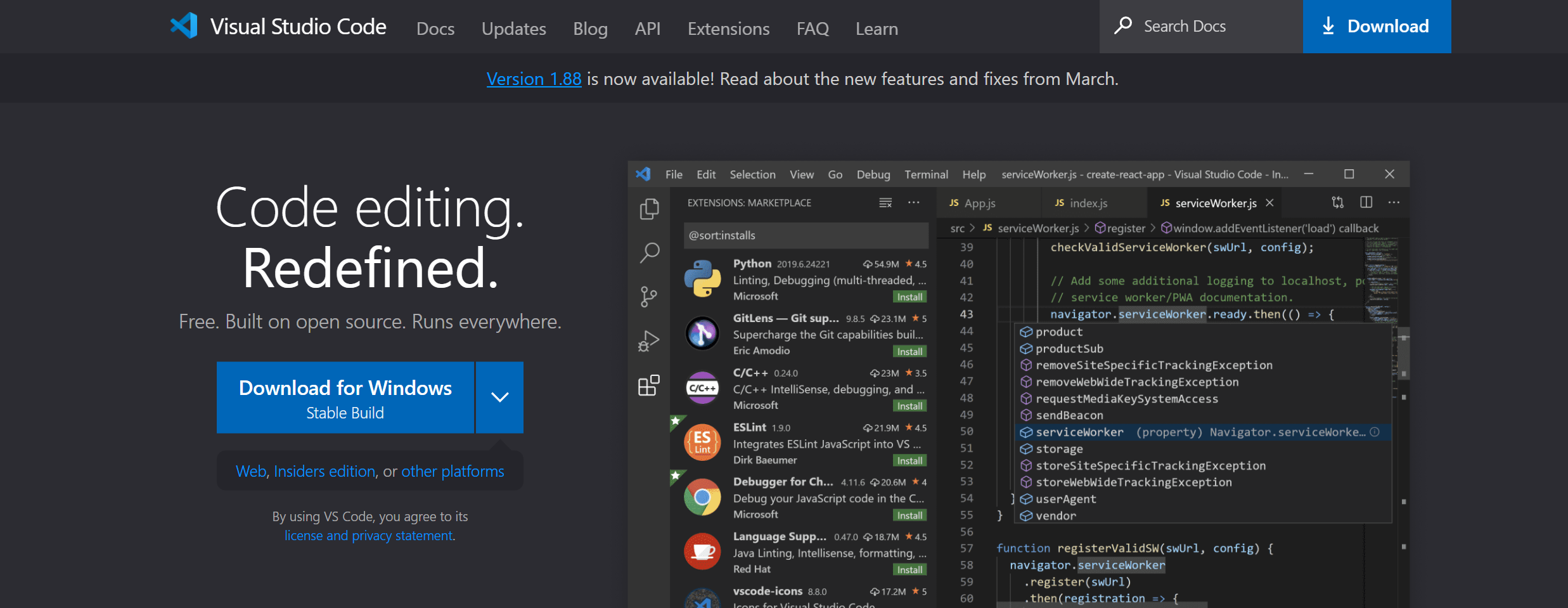Switch to the App.js tab

click(989, 203)
